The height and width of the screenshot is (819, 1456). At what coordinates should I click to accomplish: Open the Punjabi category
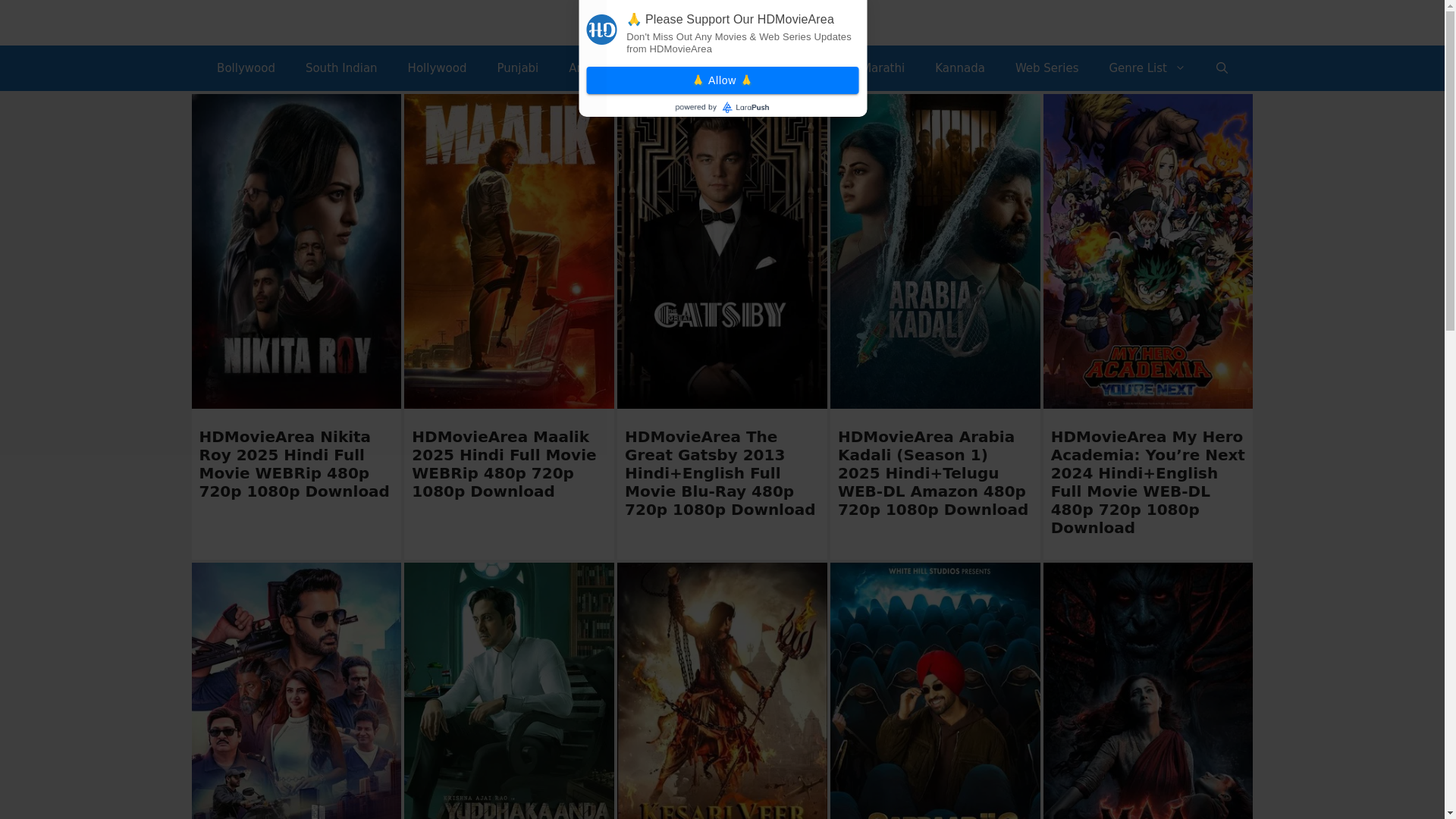[x=517, y=68]
